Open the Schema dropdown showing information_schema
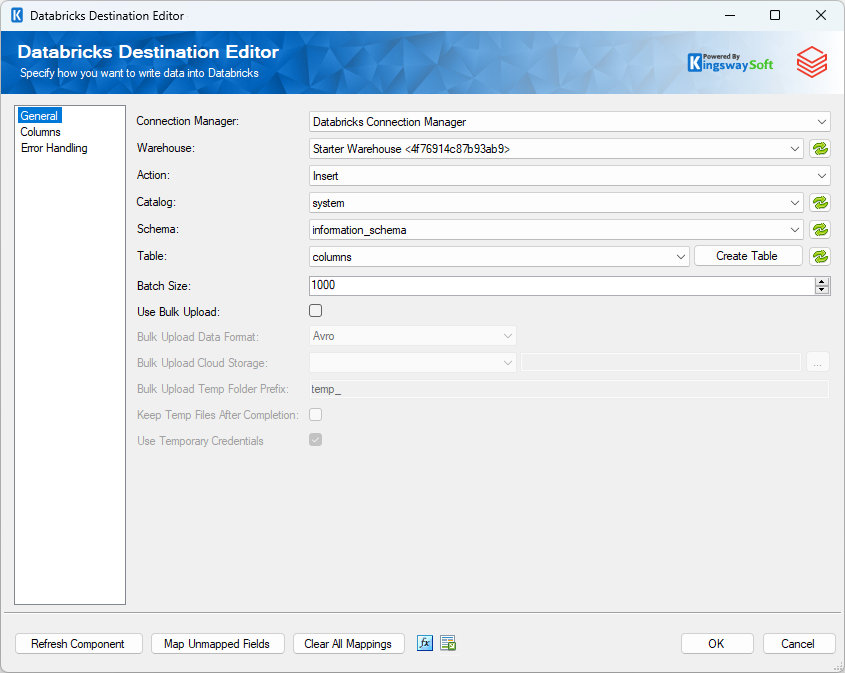Viewport: 845px width, 673px height. pos(556,230)
